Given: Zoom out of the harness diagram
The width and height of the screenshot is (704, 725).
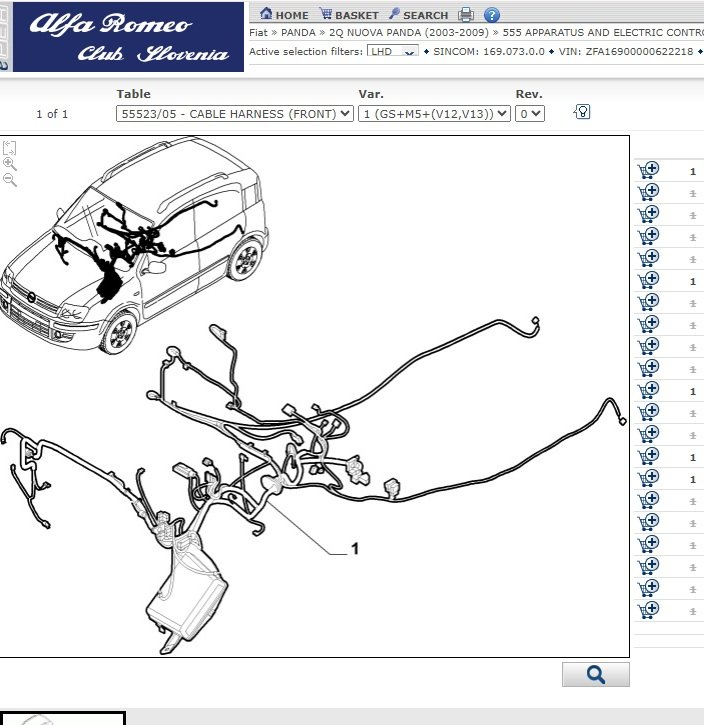Looking at the screenshot, I should [10, 181].
